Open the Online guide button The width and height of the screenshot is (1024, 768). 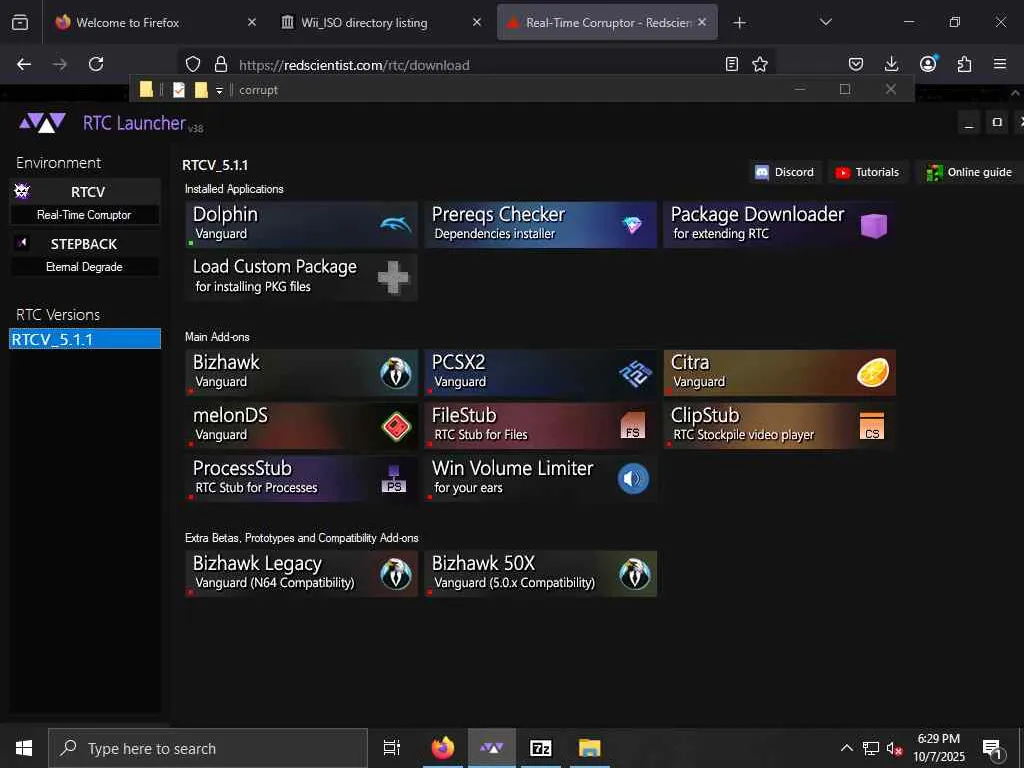coord(969,172)
